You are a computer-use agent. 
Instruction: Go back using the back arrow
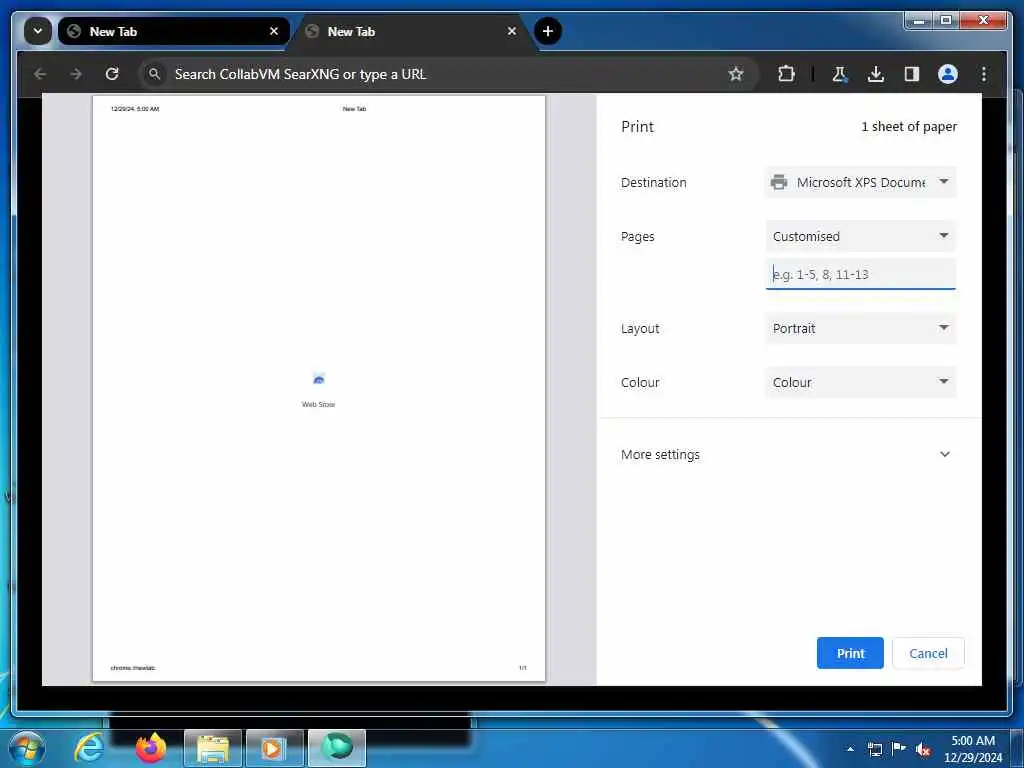click(x=40, y=74)
